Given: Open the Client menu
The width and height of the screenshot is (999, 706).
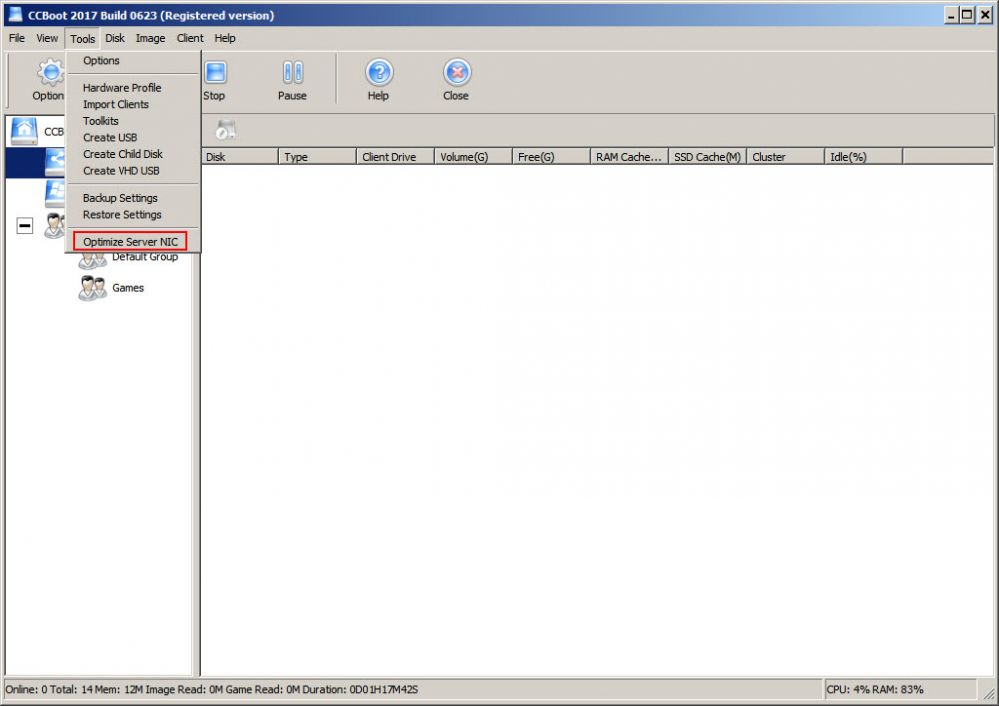Looking at the screenshot, I should (190, 38).
